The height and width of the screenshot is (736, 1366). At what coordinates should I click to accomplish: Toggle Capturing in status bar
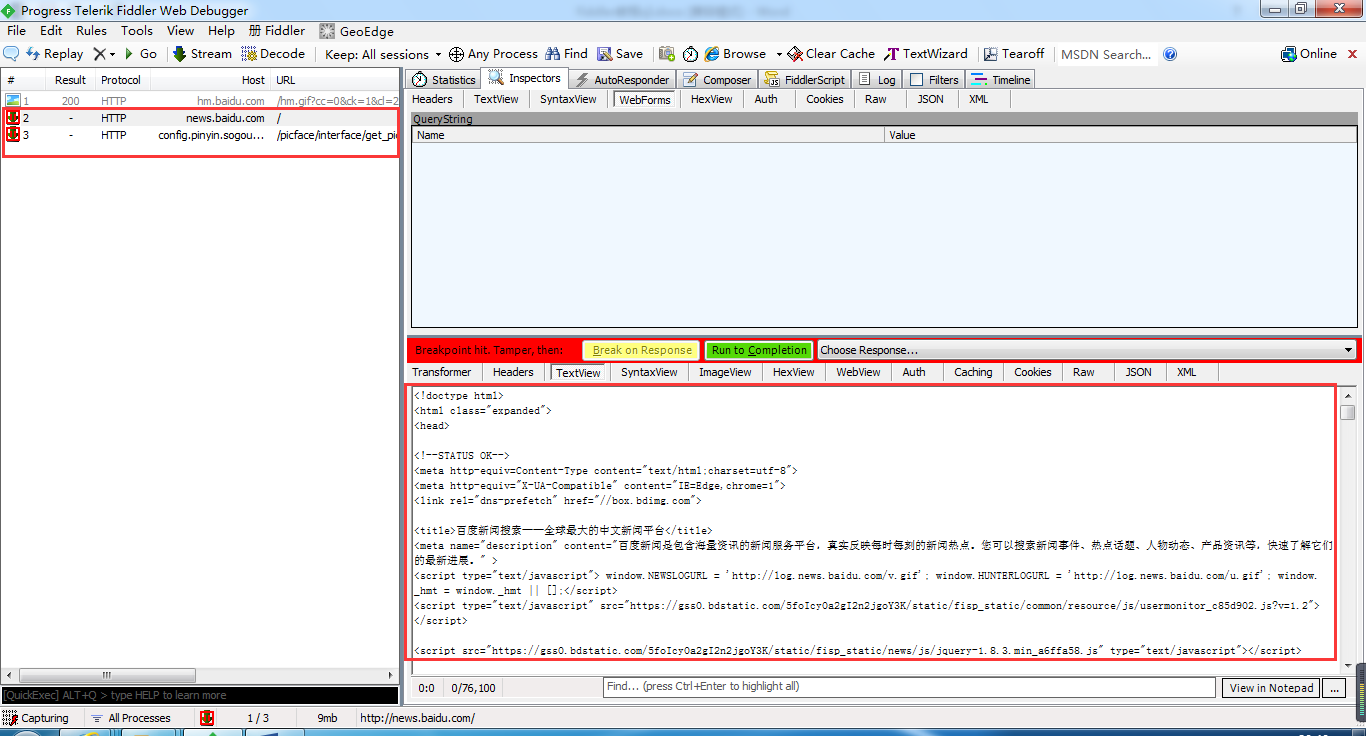37,718
